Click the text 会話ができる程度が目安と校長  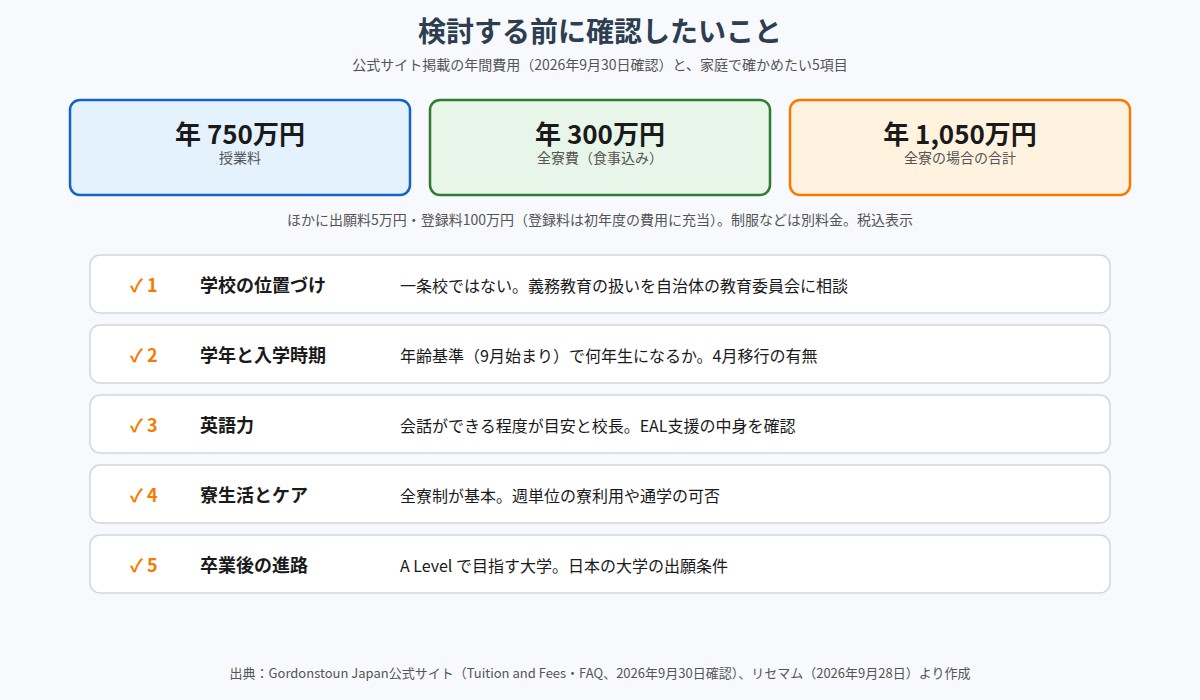[512, 426]
